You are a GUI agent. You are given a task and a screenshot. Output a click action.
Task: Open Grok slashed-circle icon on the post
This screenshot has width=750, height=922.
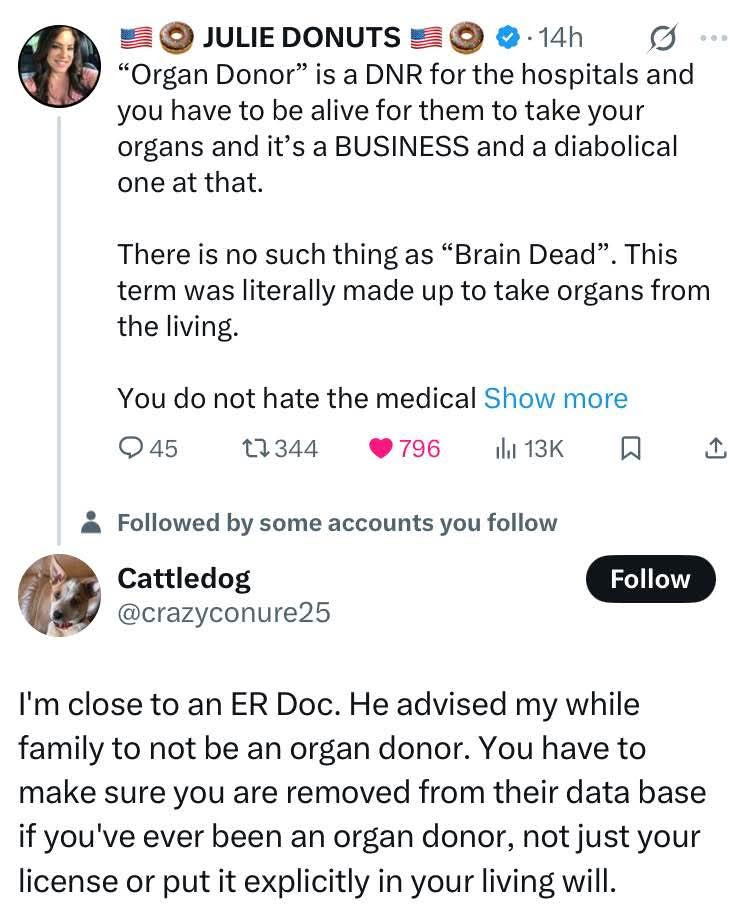coord(661,38)
